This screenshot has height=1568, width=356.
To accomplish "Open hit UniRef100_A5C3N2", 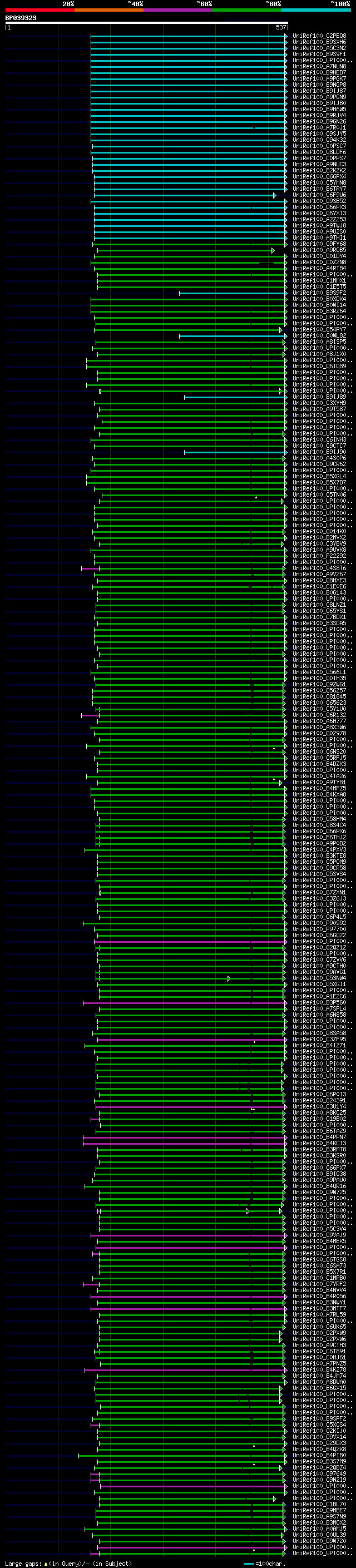I will point(319,48).
